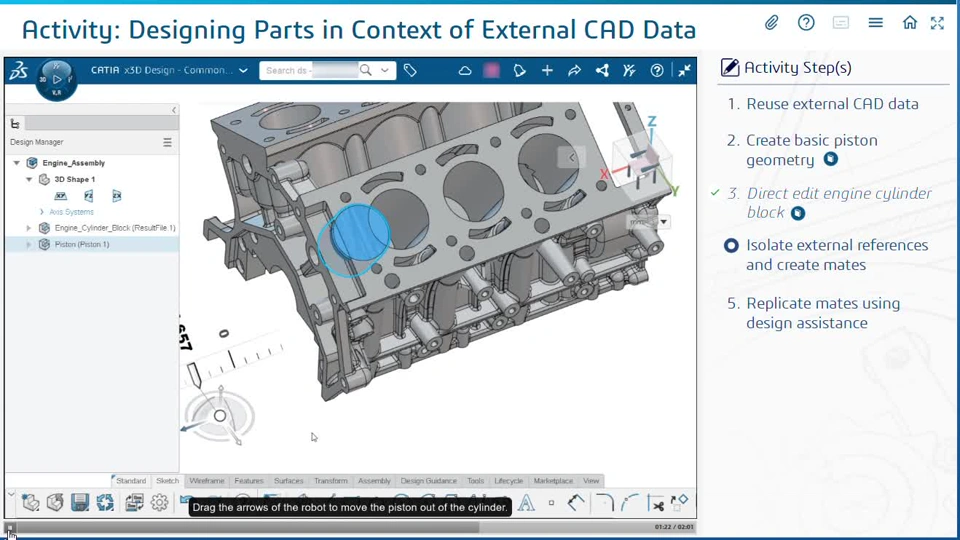Click the polyline tool icon in toolbar
This screenshot has width=960, height=540.
(576, 503)
